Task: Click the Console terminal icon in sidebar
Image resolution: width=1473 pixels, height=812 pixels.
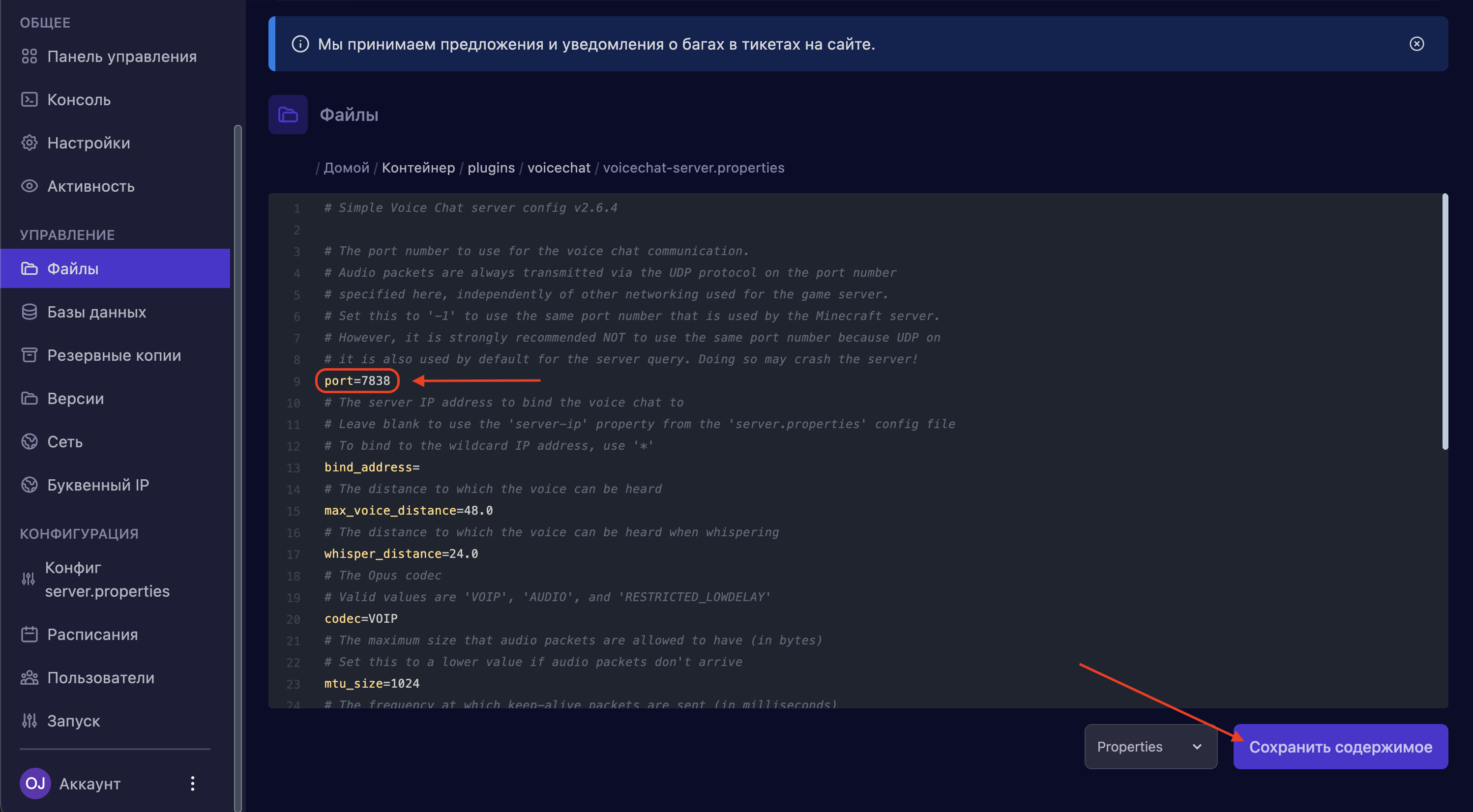Action: click(29, 99)
